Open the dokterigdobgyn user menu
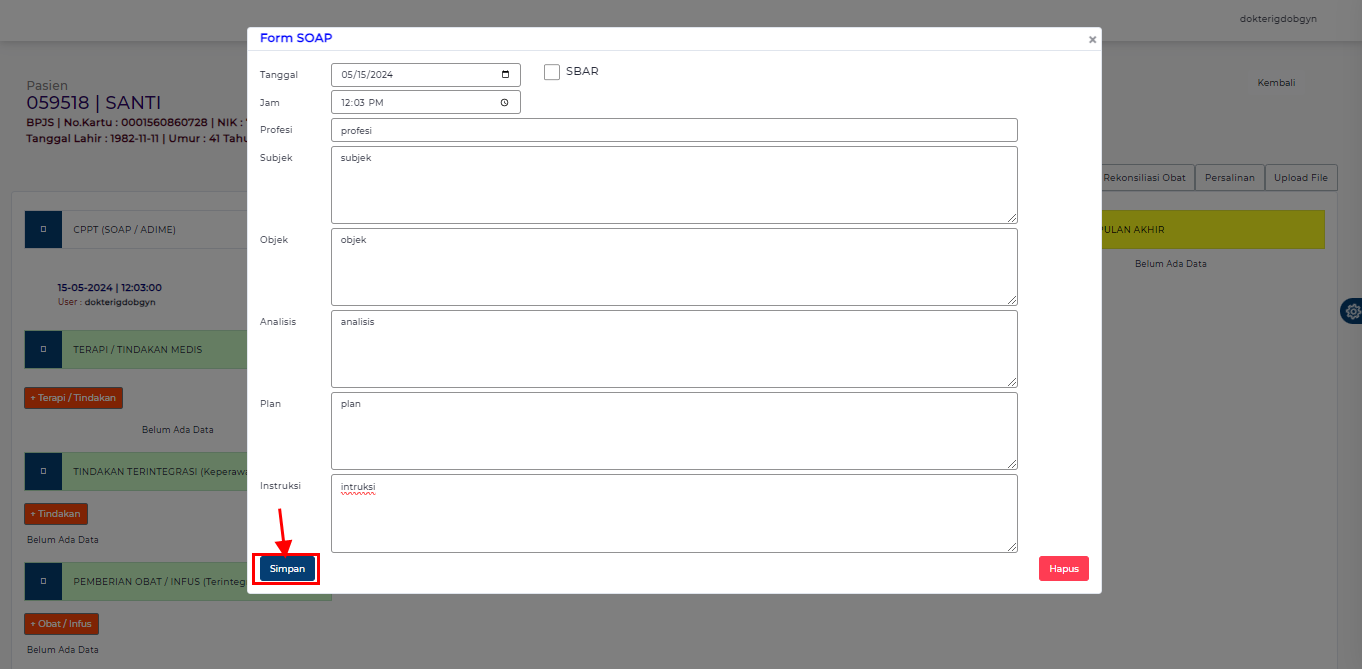This screenshot has width=1362, height=669. tap(1277, 17)
